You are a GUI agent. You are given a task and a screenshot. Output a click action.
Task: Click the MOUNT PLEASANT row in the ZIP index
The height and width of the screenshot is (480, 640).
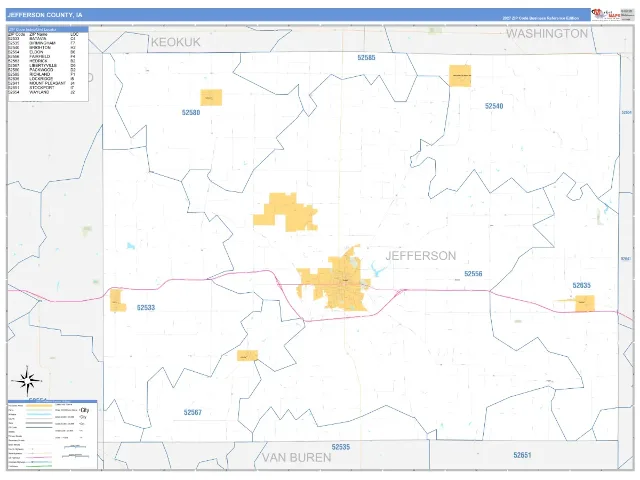[42, 83]
